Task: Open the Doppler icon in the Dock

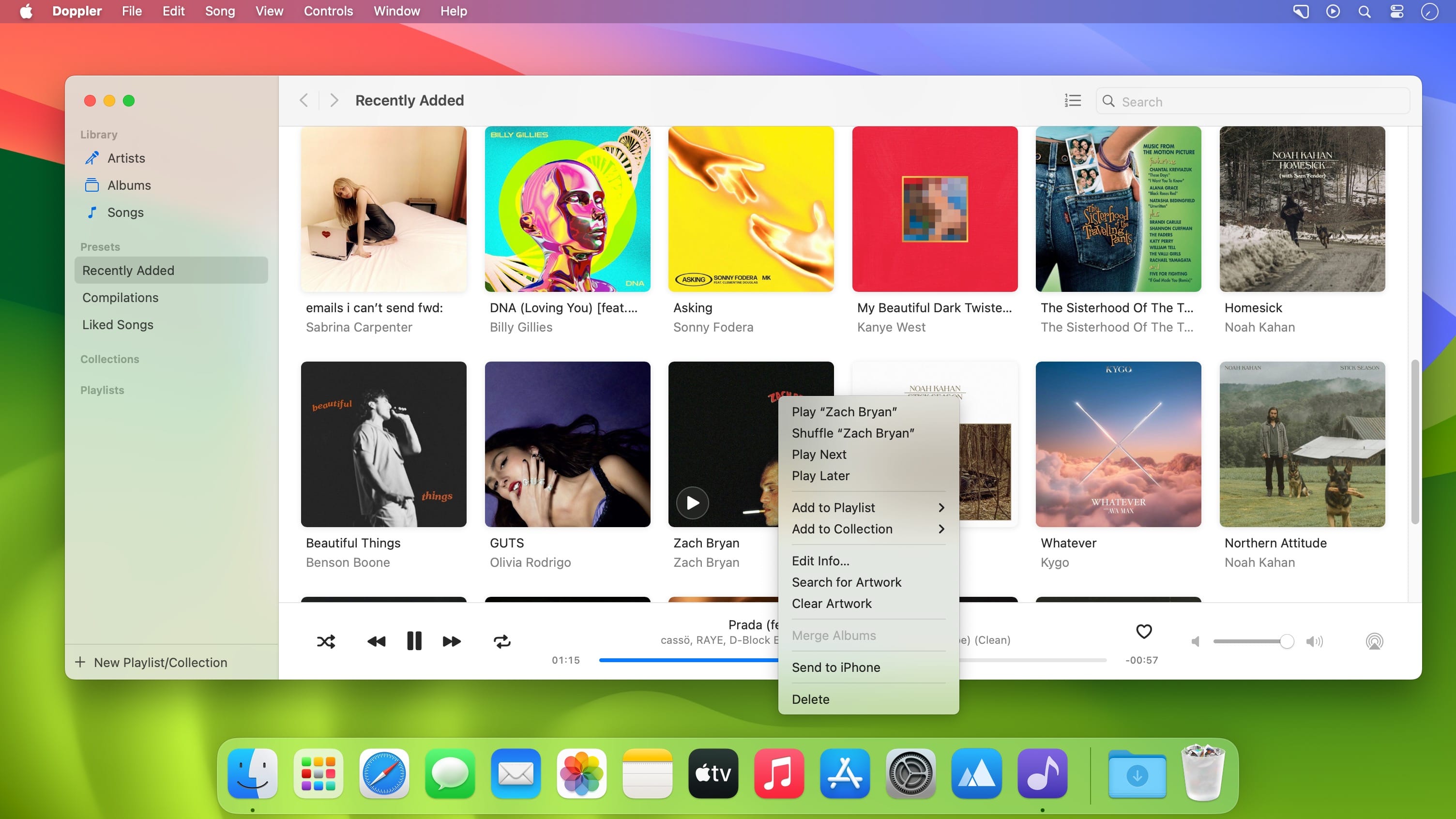Action: tap(1042, 773)
